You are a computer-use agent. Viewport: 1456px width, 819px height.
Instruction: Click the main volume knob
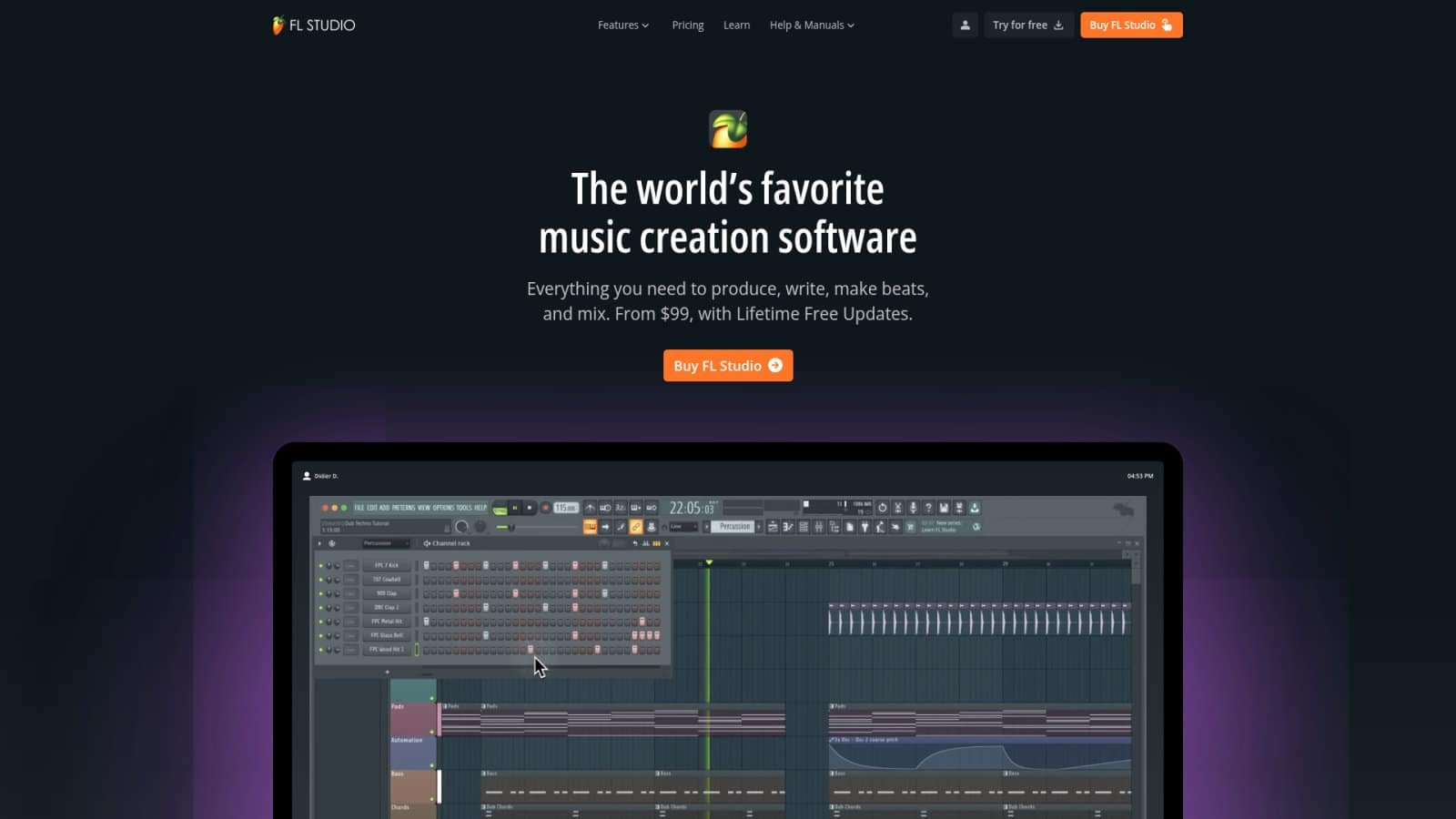[461, 527]
